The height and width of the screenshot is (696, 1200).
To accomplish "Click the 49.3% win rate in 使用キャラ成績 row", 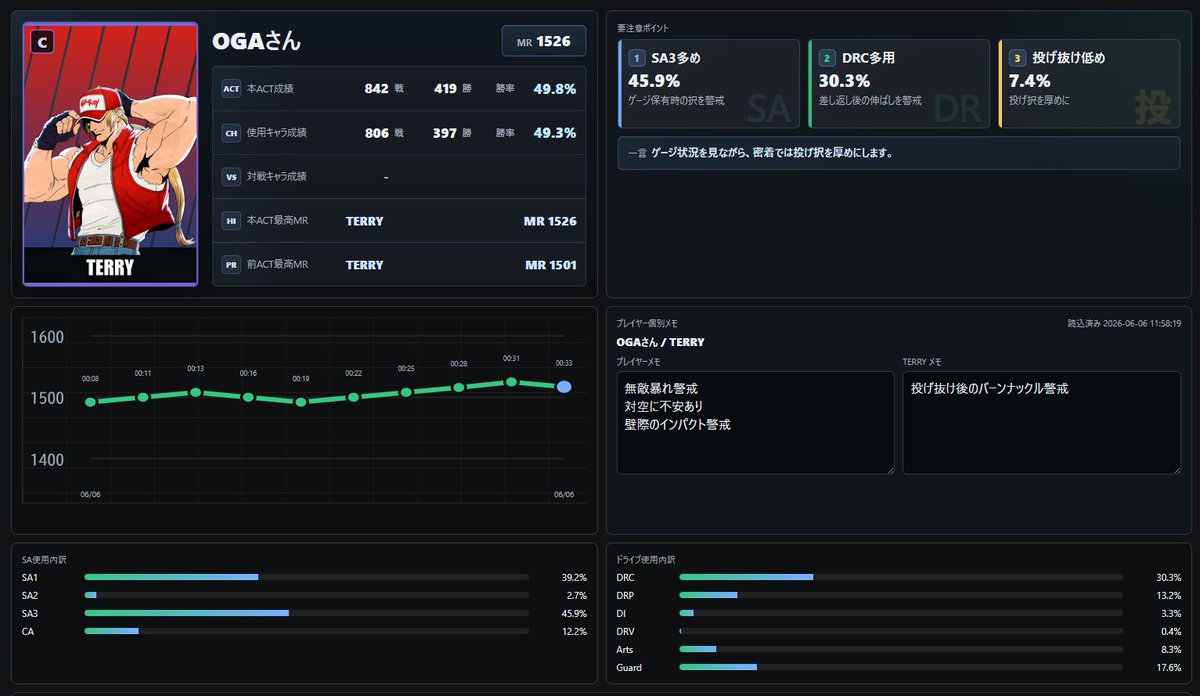I will point(555,133).
